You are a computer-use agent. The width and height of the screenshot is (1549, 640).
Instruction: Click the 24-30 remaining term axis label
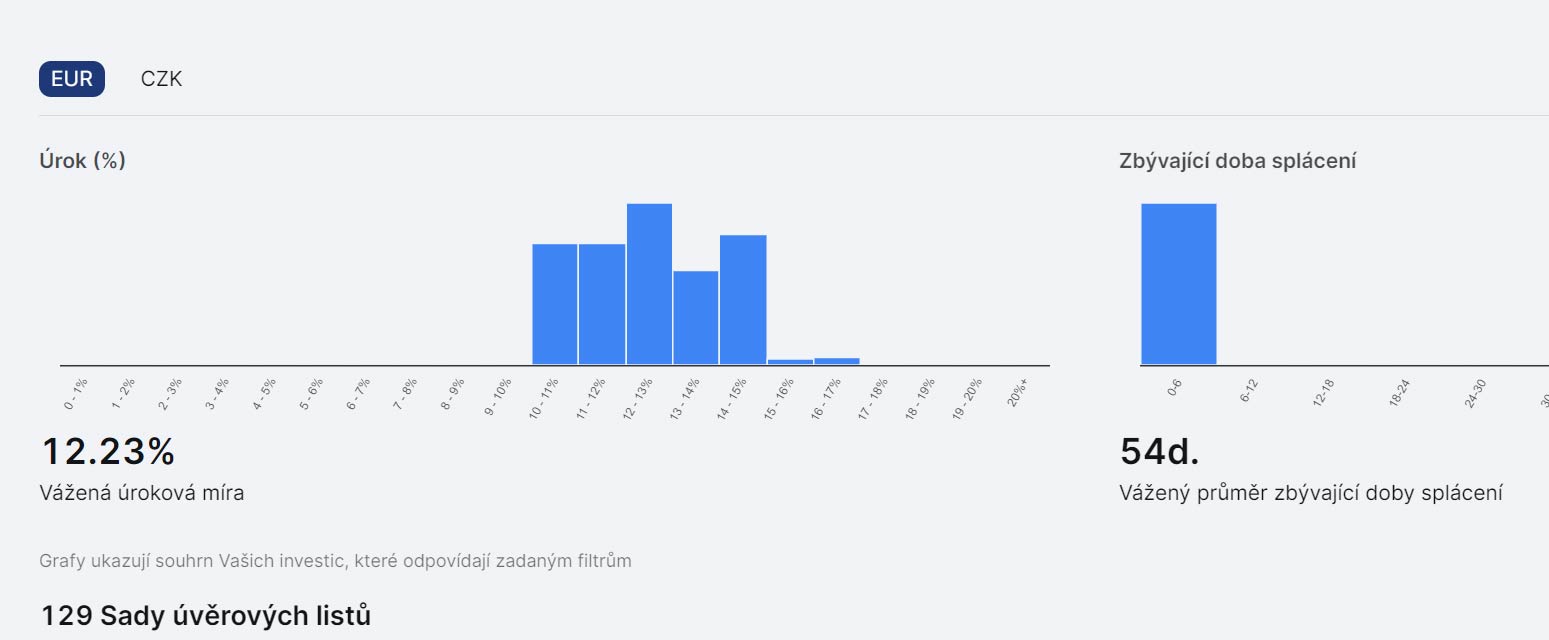click(1475, 394)
